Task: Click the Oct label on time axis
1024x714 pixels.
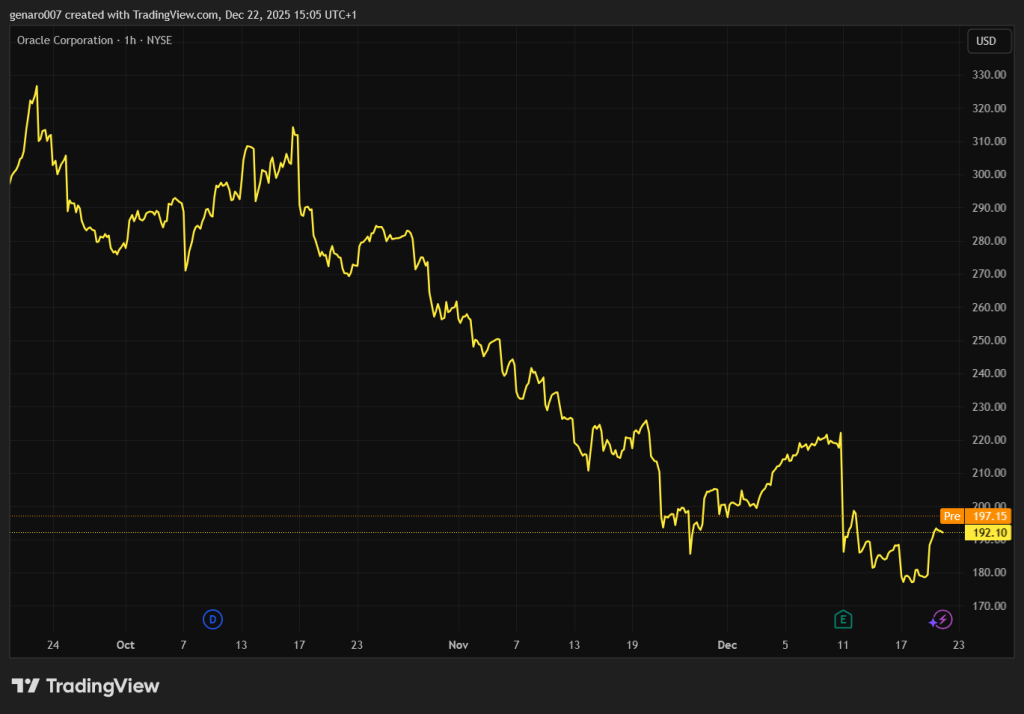Action: (125, 645)
